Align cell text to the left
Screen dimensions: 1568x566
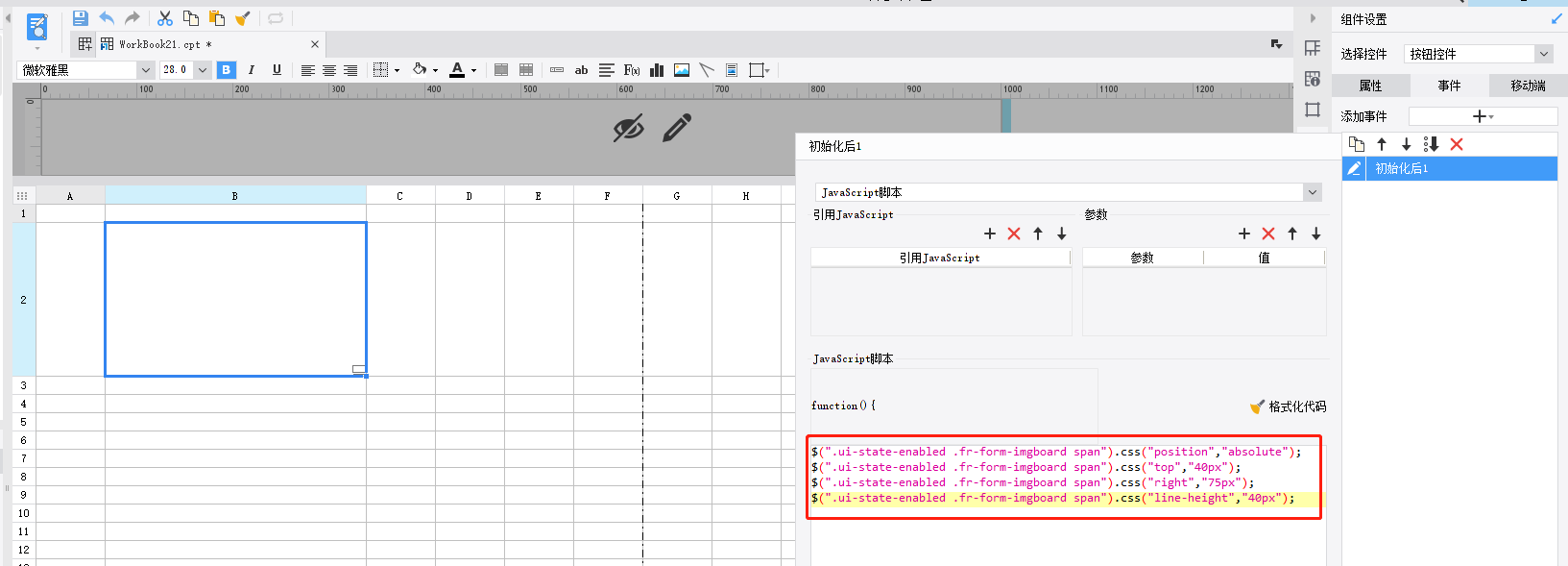coord(308,70)
